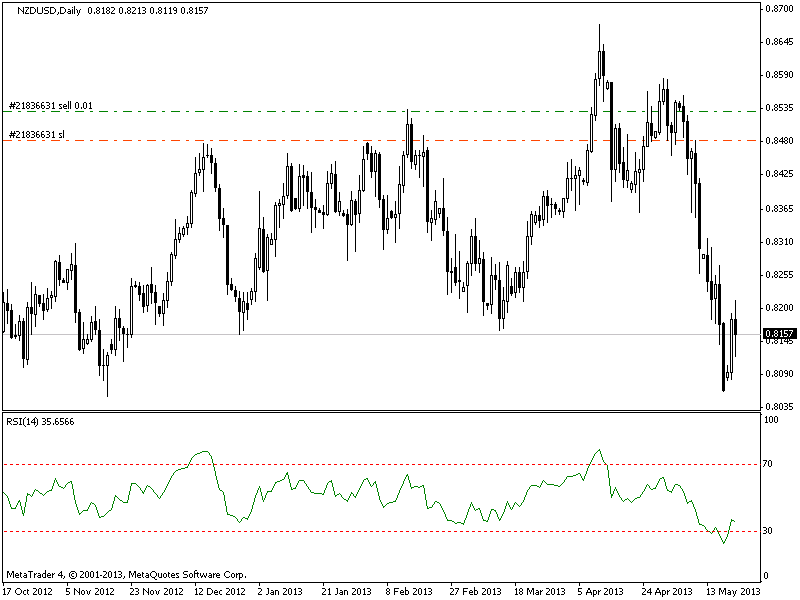The height and width of the screenshot is (600, 800).
Task: Click the NZDUSD,Daily chart title text
Action: pos(49,11)
